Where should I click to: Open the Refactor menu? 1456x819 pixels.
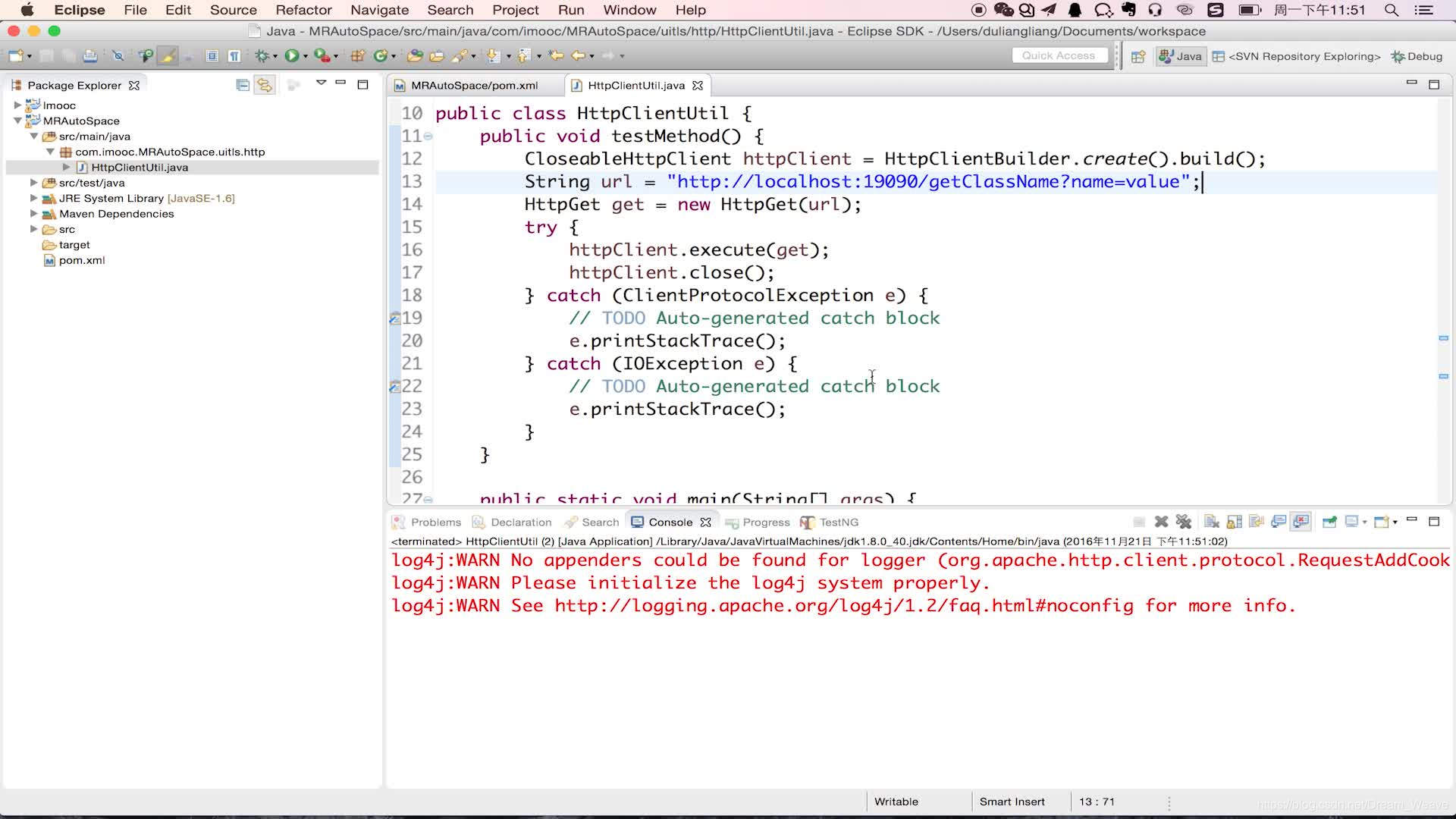click(303, 10)
